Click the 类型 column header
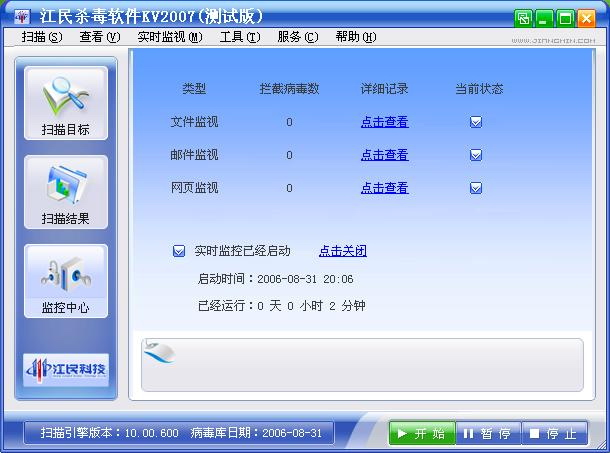 click(194, 89)
